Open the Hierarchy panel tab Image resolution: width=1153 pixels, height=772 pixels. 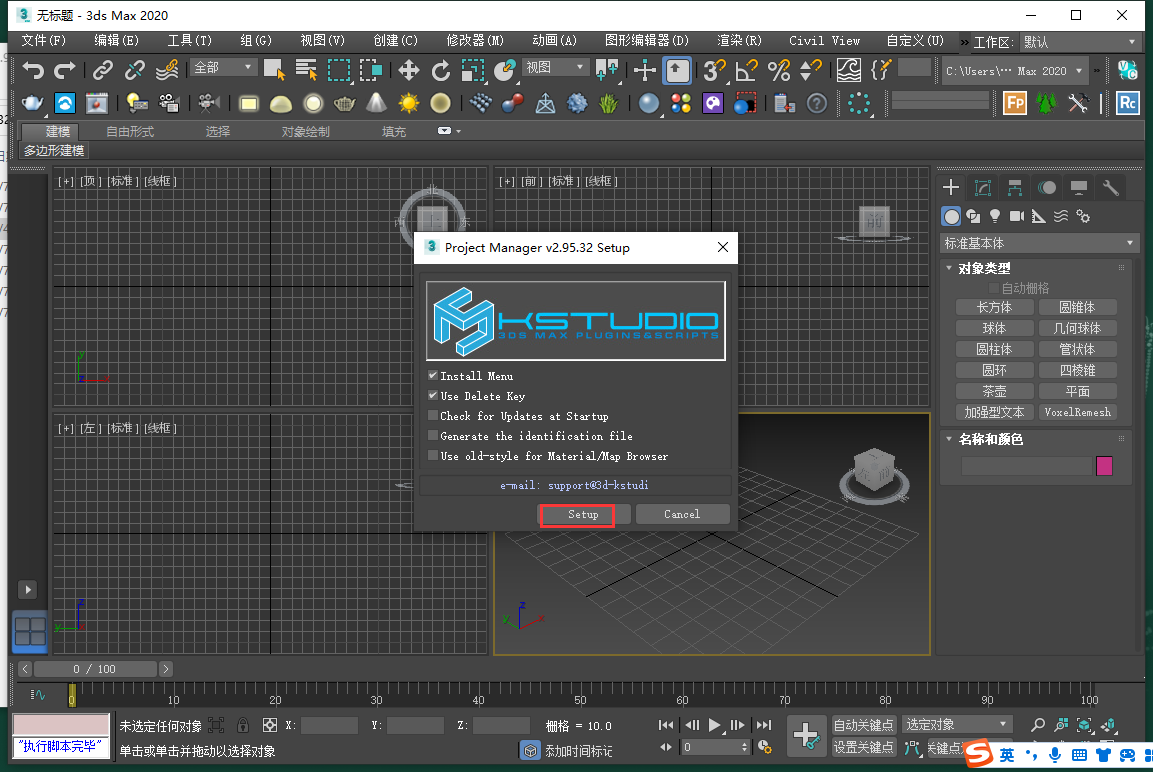click(1015, 187)
